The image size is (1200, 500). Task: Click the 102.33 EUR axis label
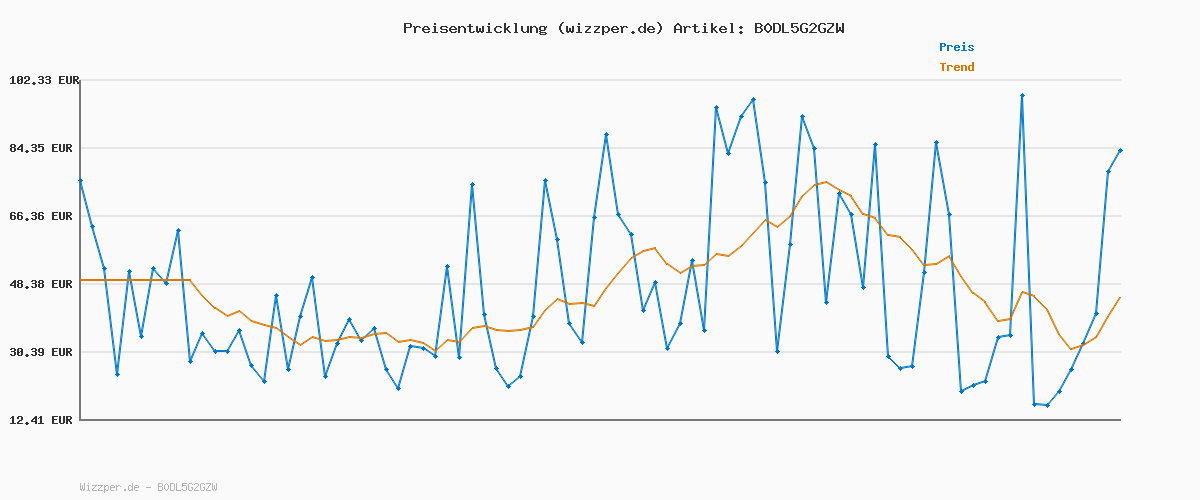click(43, 80)
